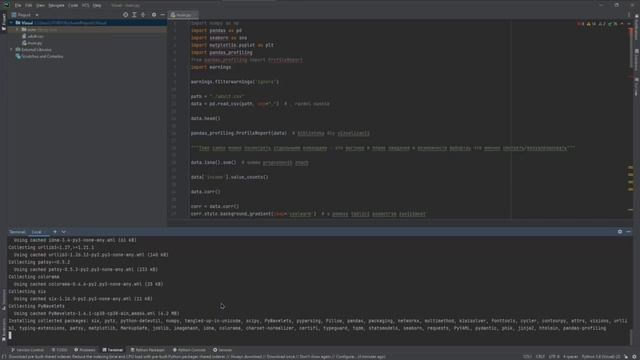This screenshot has width=640, height=360.
Task: Open the File menu
Action: click(18, 5)
